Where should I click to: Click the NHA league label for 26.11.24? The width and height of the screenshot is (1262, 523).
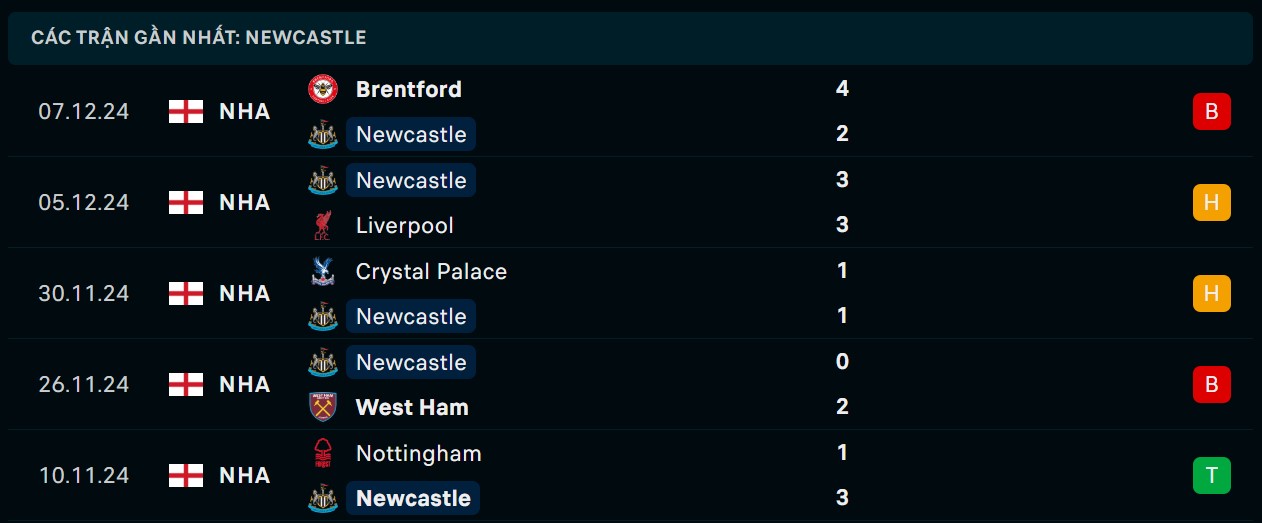coord(245,385)
